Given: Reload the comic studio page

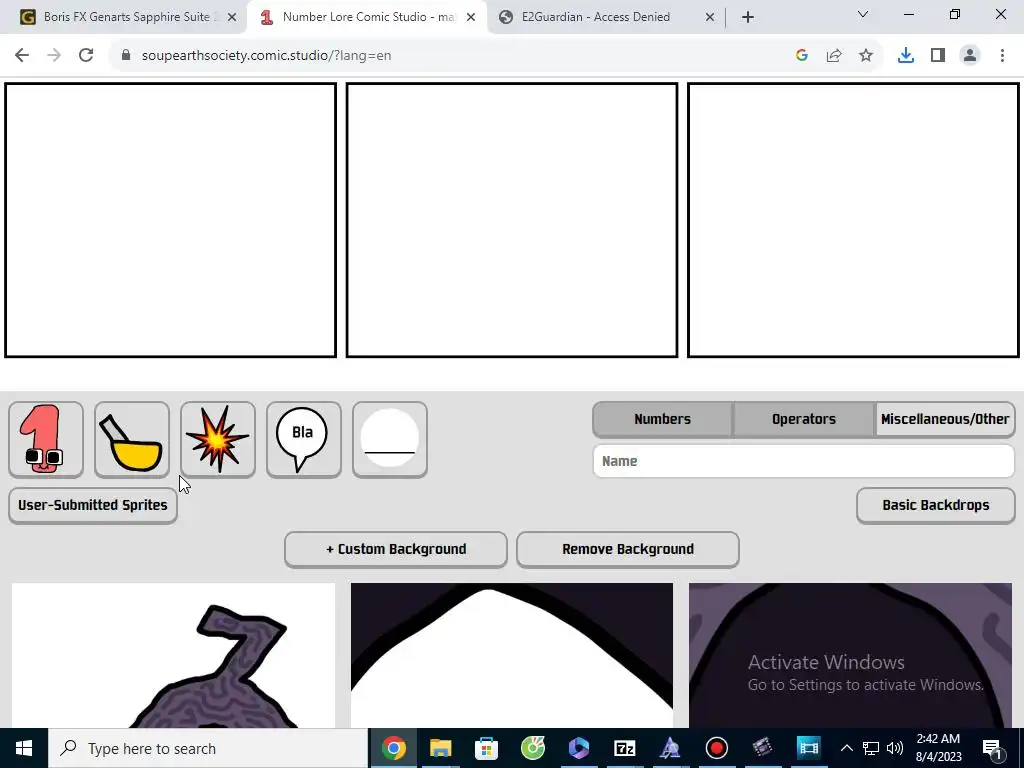Looking at the screenshot, I should coord(86,56).
